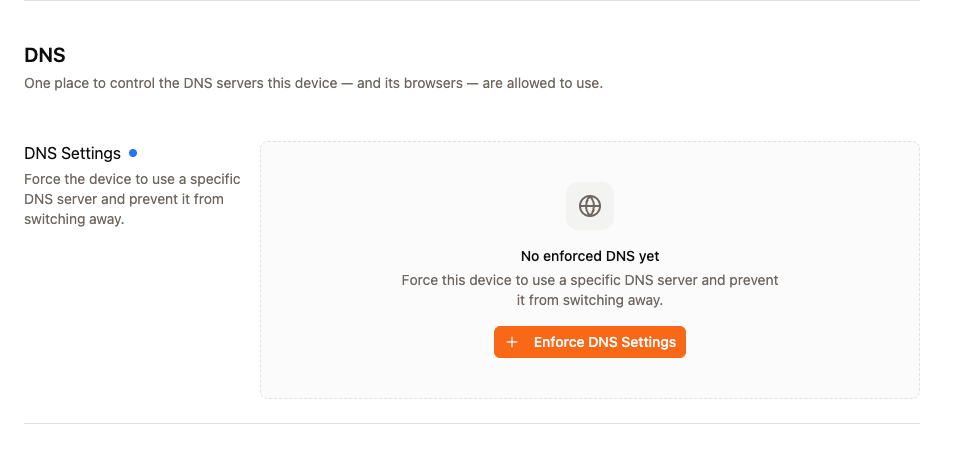Select the "Enforce DNS Settings" button text
965x449 pixels.
pyautogui.click(x=605, y=342)
